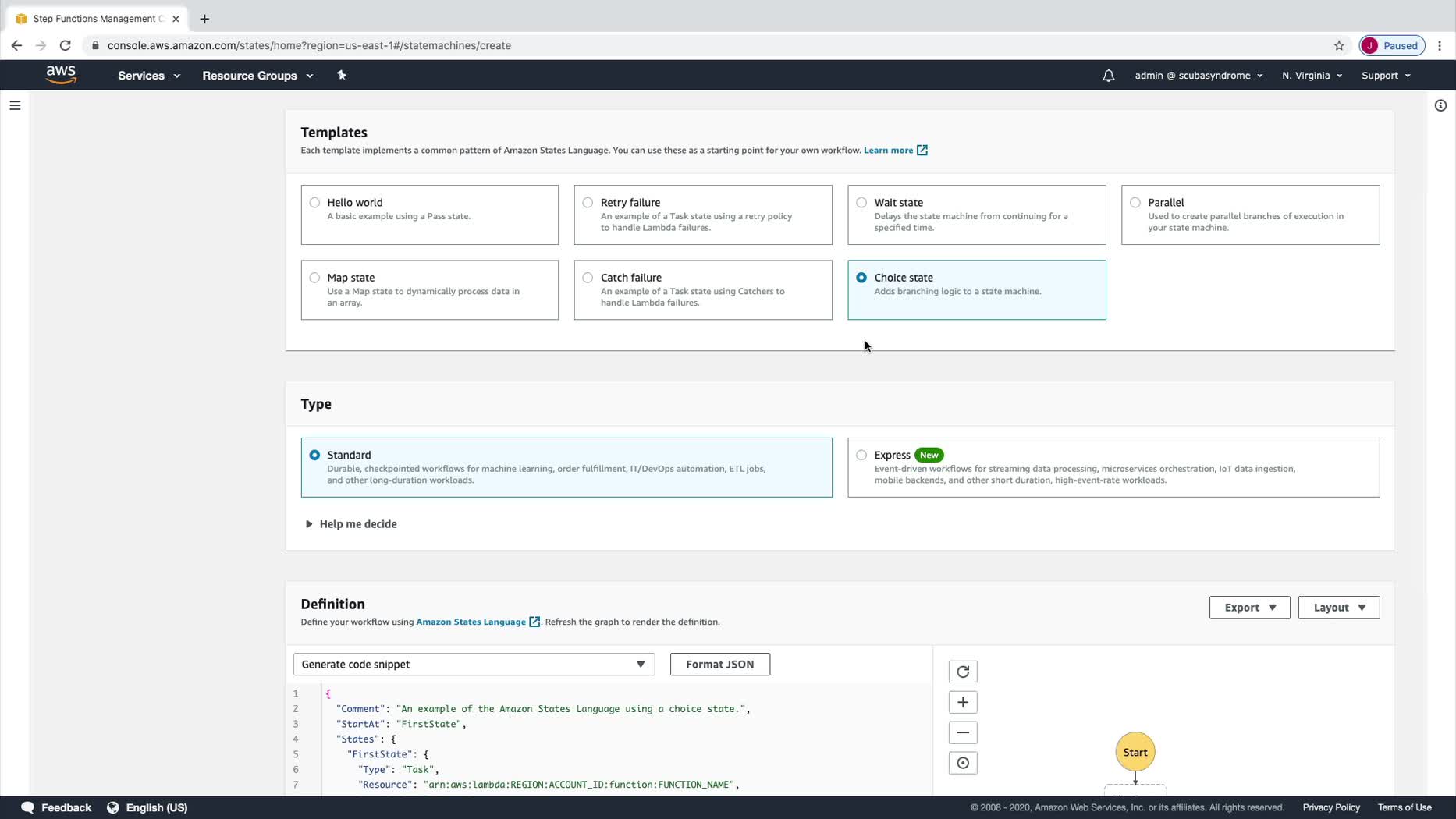The height and width of the screenshot is (819, 1456).
Task: Click the "Type": "Task" line in code
Action: click(399, 769)
